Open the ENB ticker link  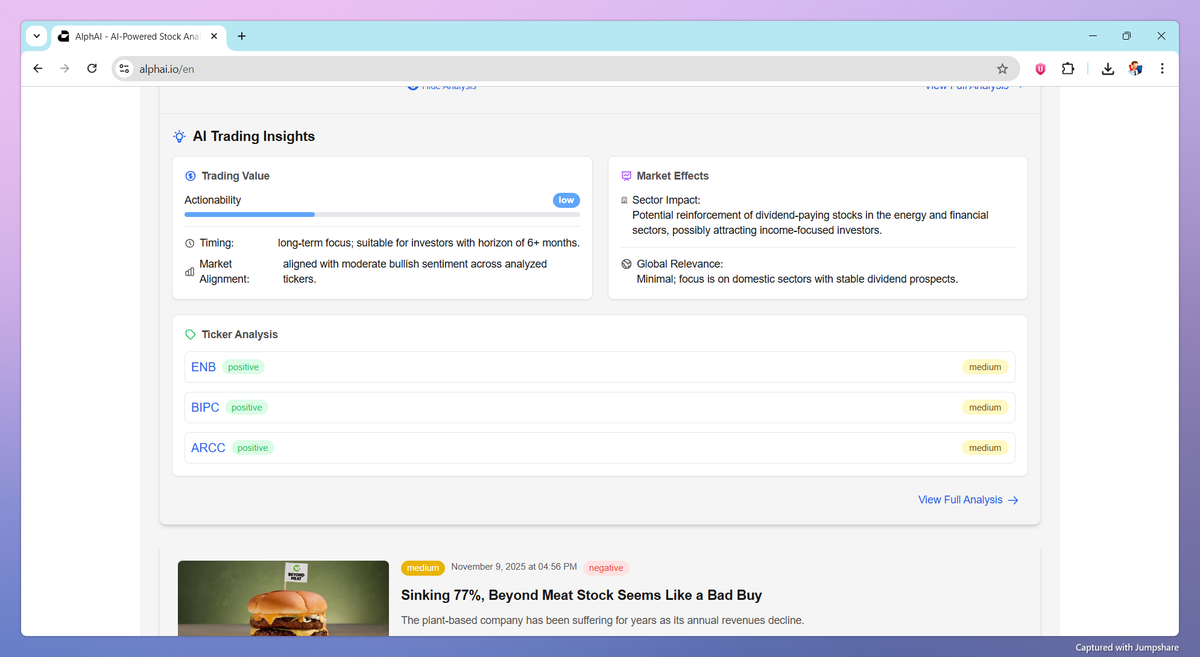coord(203,367)
